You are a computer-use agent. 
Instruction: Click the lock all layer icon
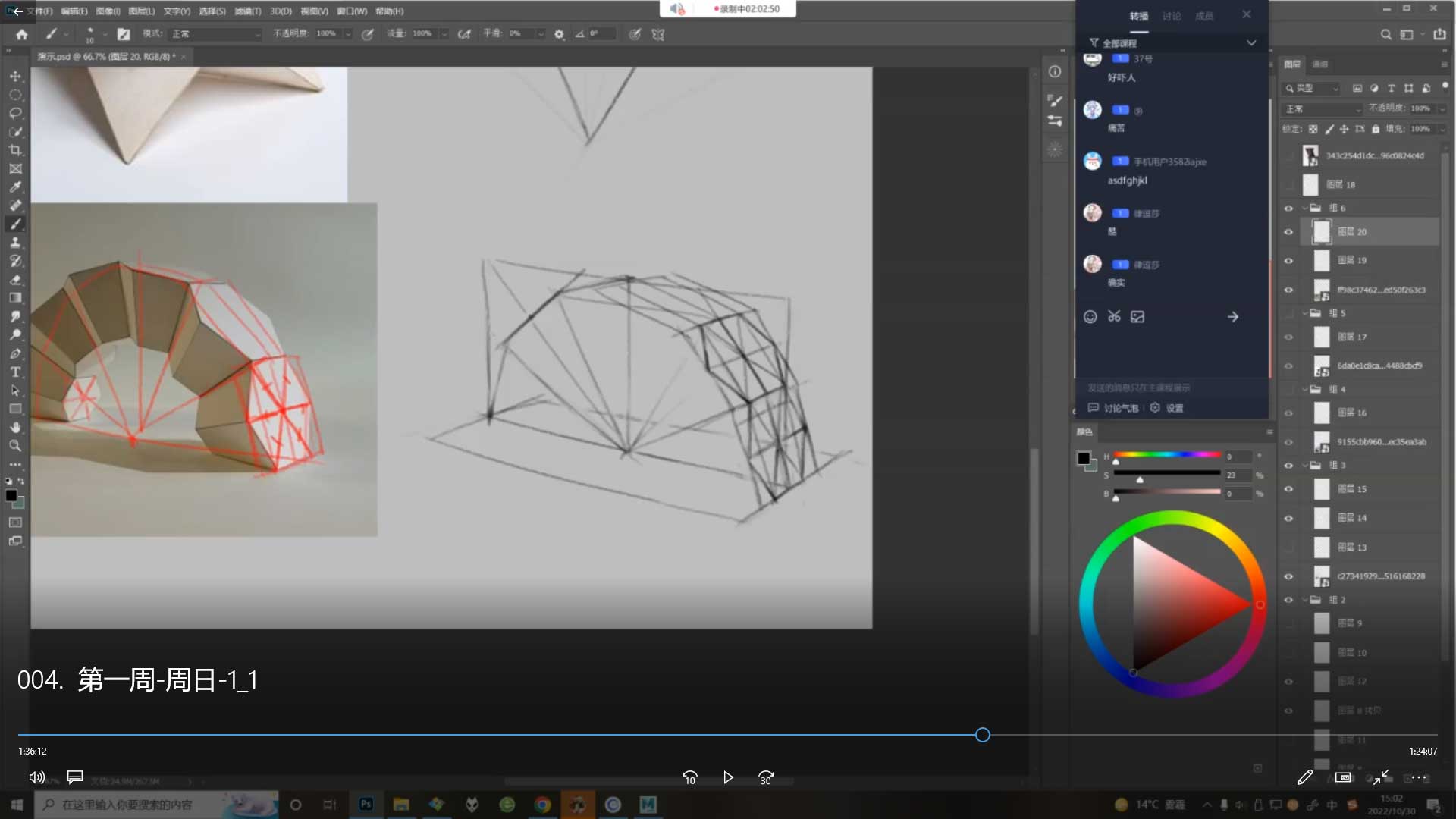[x=1376, y=129]
